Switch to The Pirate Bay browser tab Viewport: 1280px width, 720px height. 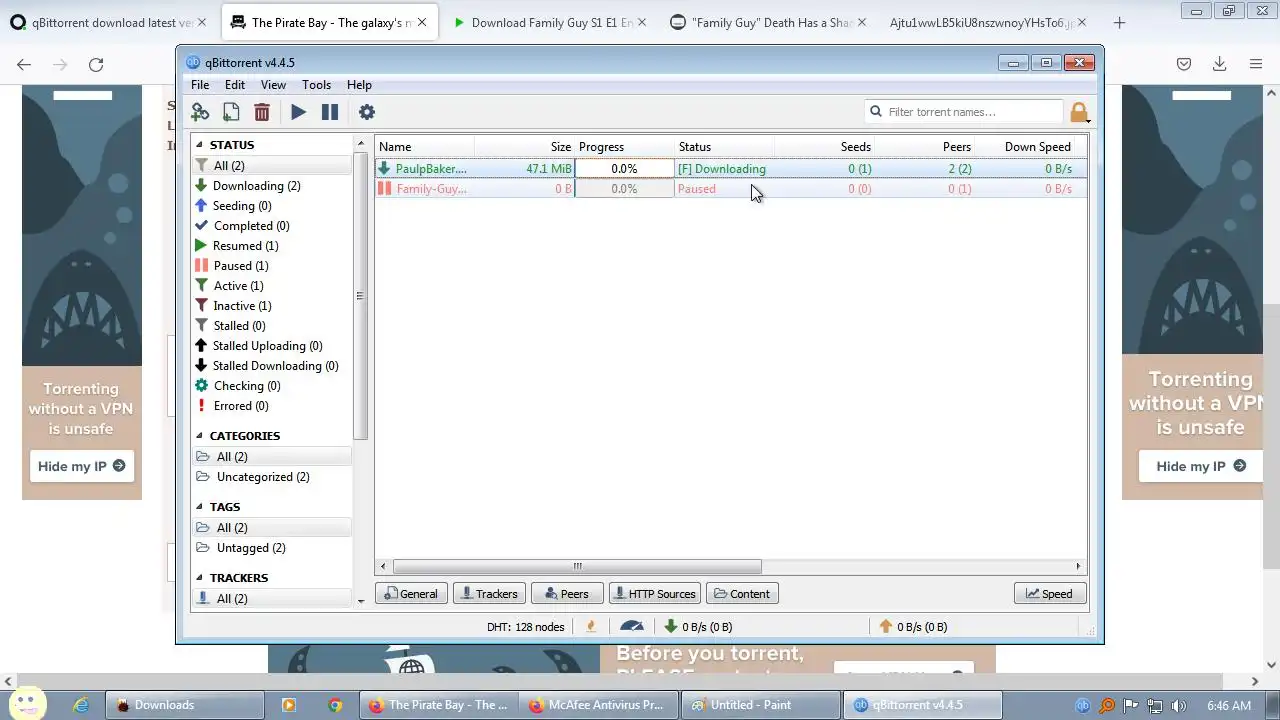328,22
